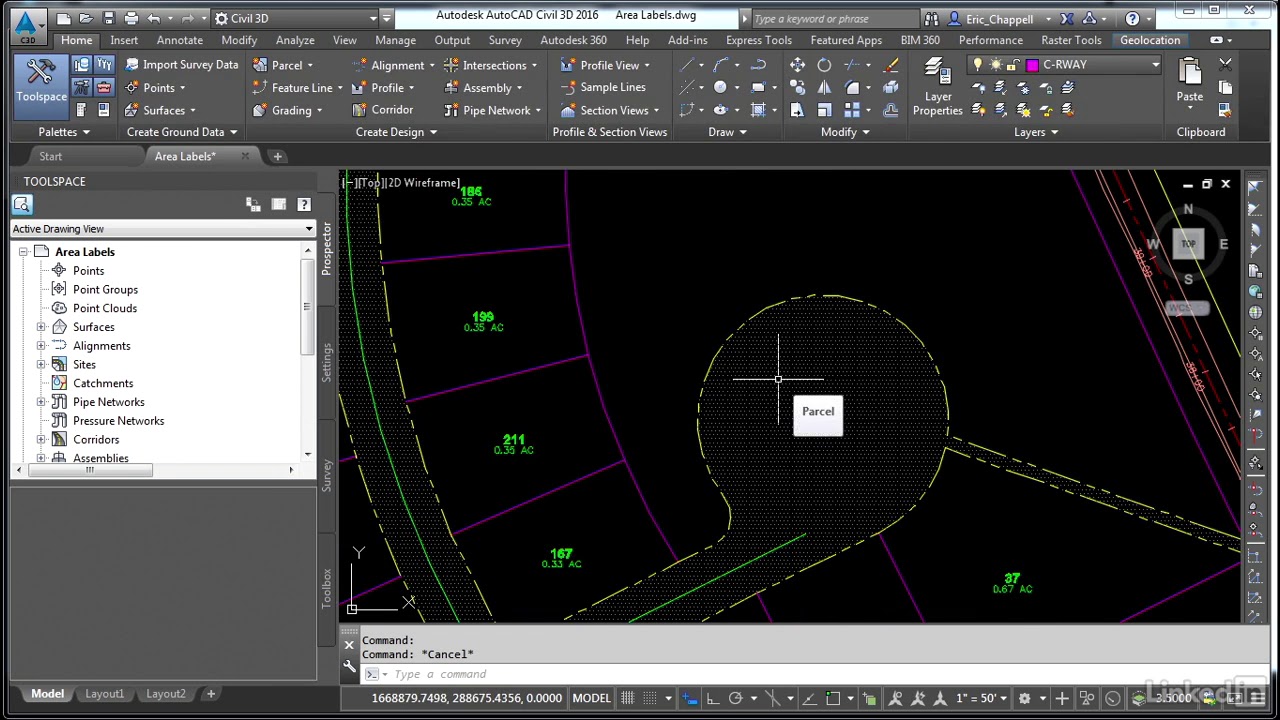1280x720 pixels.
Task: Select the Rotate tool in Modify panel
Action: (824, 65)
